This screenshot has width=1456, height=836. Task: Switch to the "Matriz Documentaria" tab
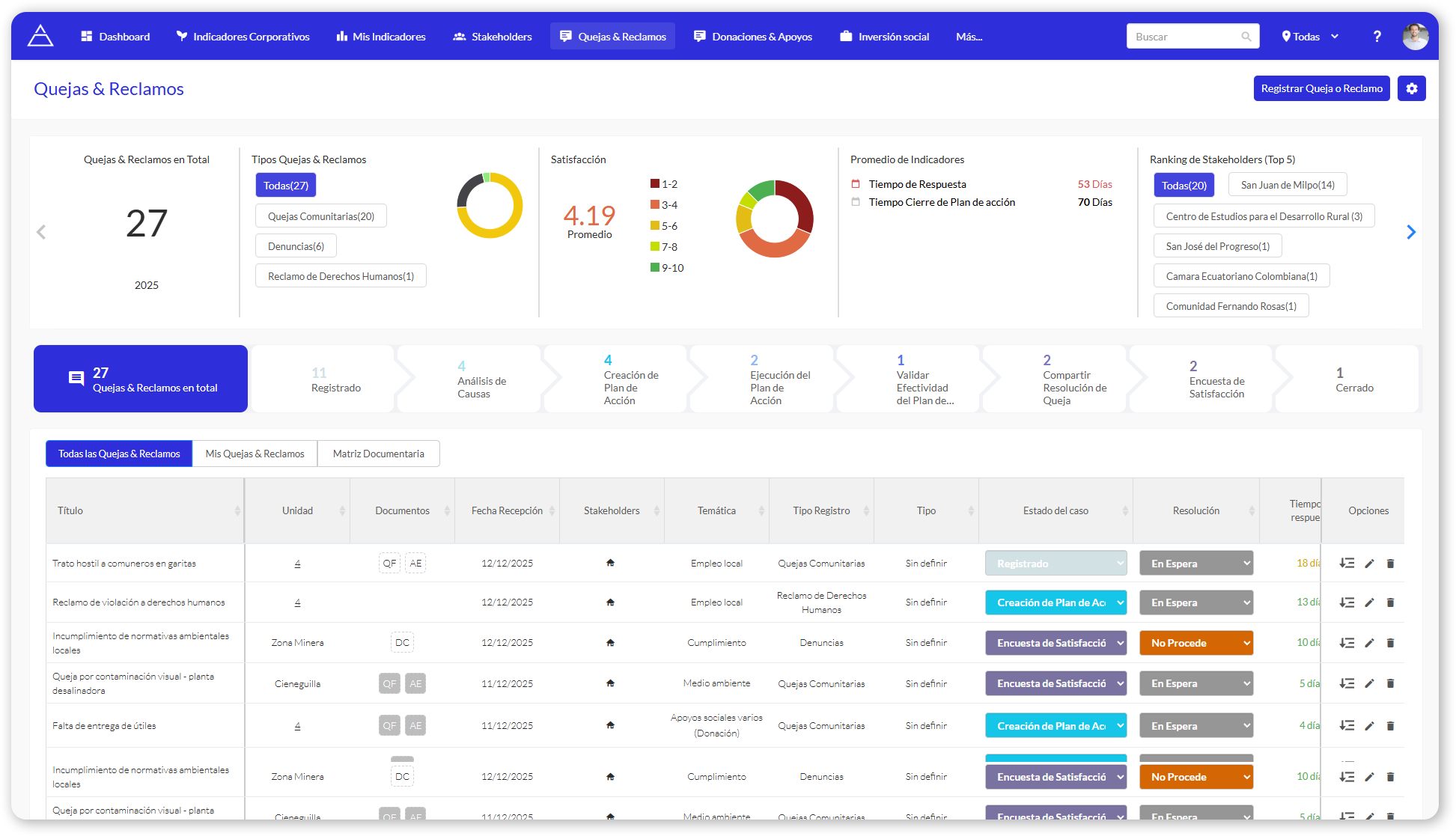tap(378, 453)
